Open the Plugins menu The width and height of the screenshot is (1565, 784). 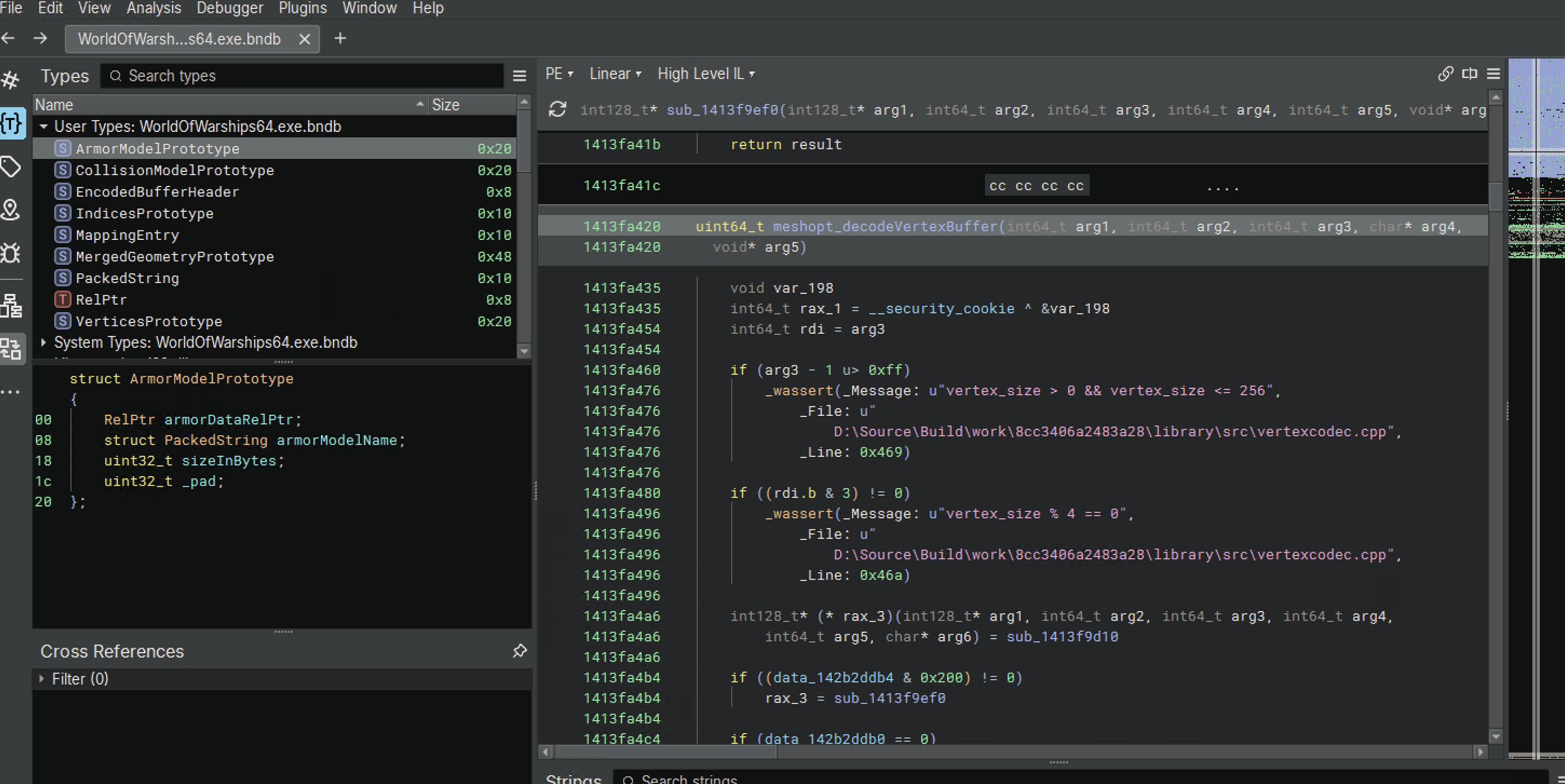(302, 9)
